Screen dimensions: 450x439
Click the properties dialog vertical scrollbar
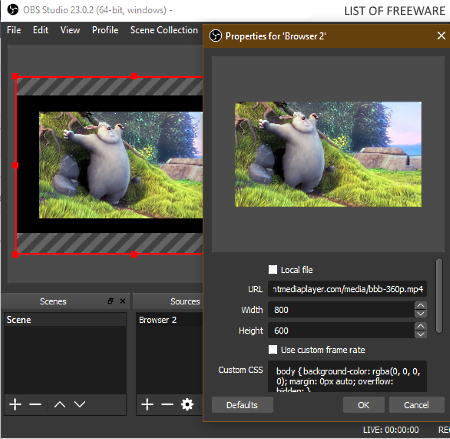pyautogui.click(x=439, y=295)
